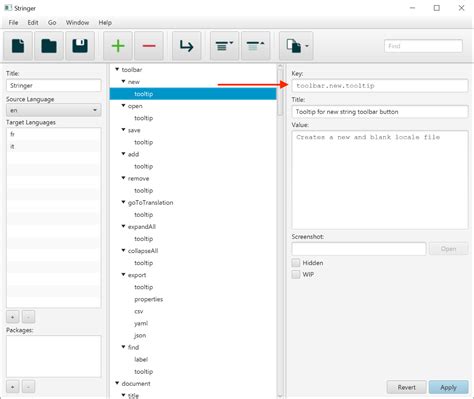Click the Open screenshot button

(x=448, y=249)
